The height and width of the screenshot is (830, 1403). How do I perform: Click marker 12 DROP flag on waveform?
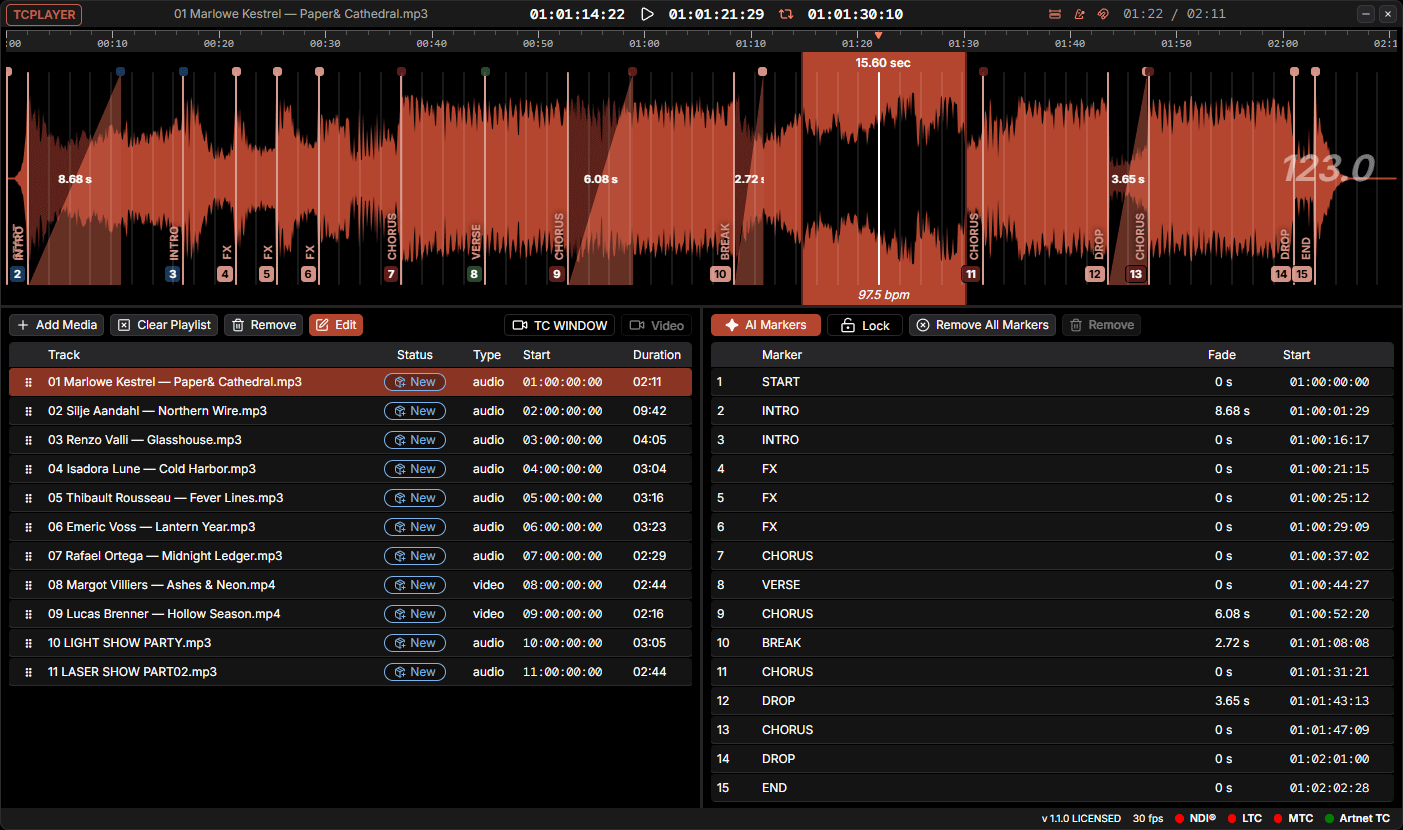1095,274
